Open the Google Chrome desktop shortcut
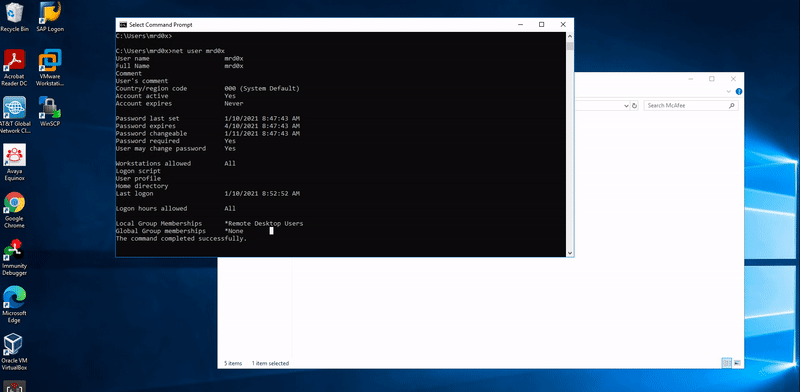 [14, 210]
